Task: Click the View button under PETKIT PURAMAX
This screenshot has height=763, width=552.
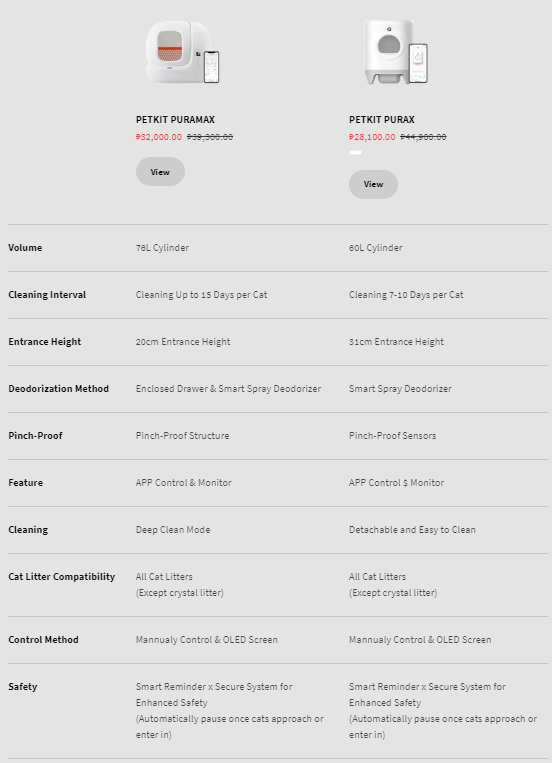Action: 160,172
